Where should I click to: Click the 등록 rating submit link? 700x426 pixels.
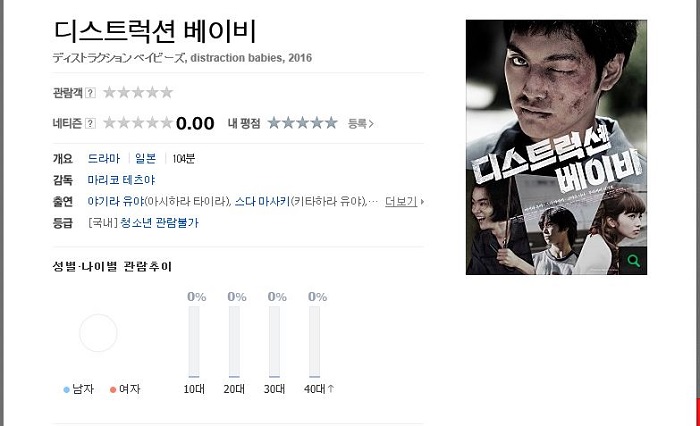[360, 124]
